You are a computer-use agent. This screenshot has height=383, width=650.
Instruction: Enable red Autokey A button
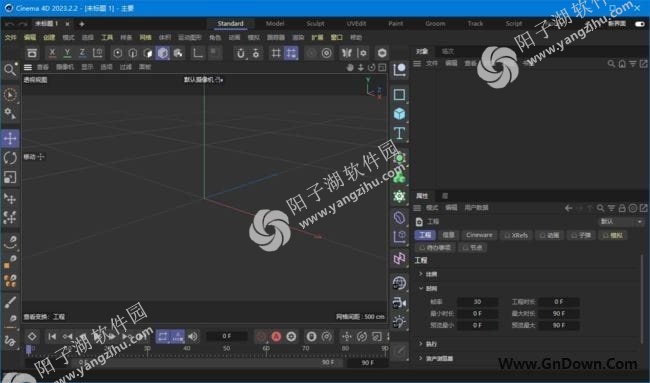[276, 336]
